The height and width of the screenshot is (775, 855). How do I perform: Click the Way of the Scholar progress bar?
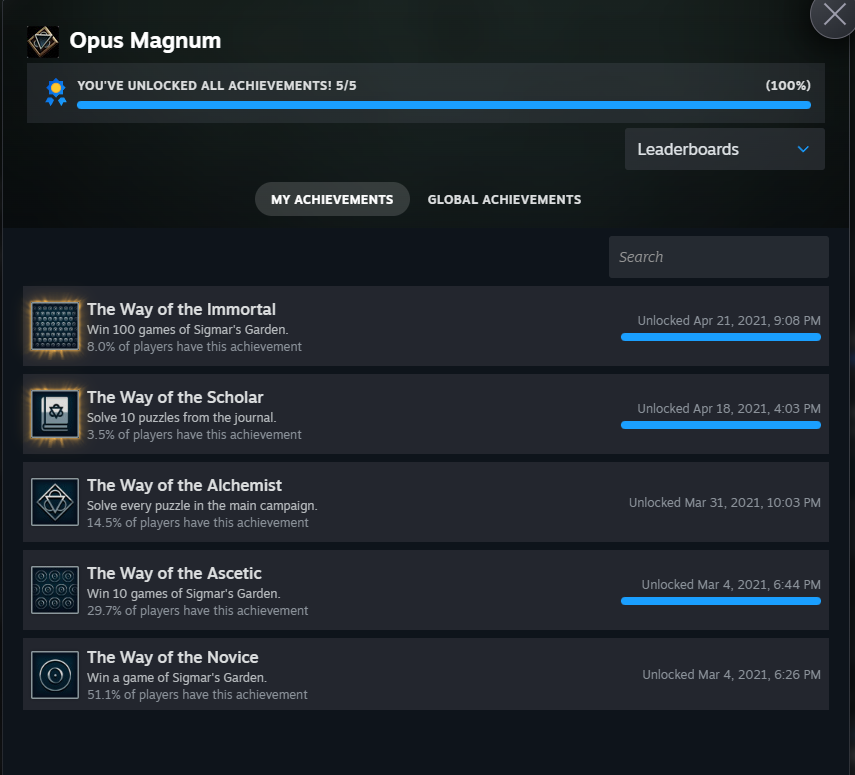tap(720, 425)
